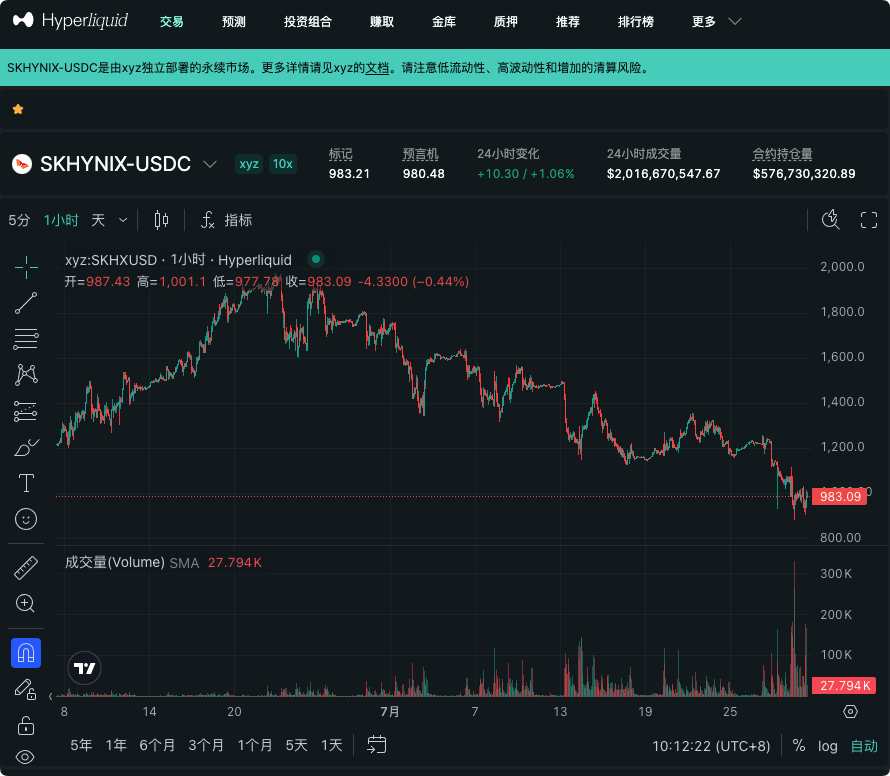Click the 预言机 price 980.48
The width and height of the screenshot is (890, 776).
click(423, 174)
